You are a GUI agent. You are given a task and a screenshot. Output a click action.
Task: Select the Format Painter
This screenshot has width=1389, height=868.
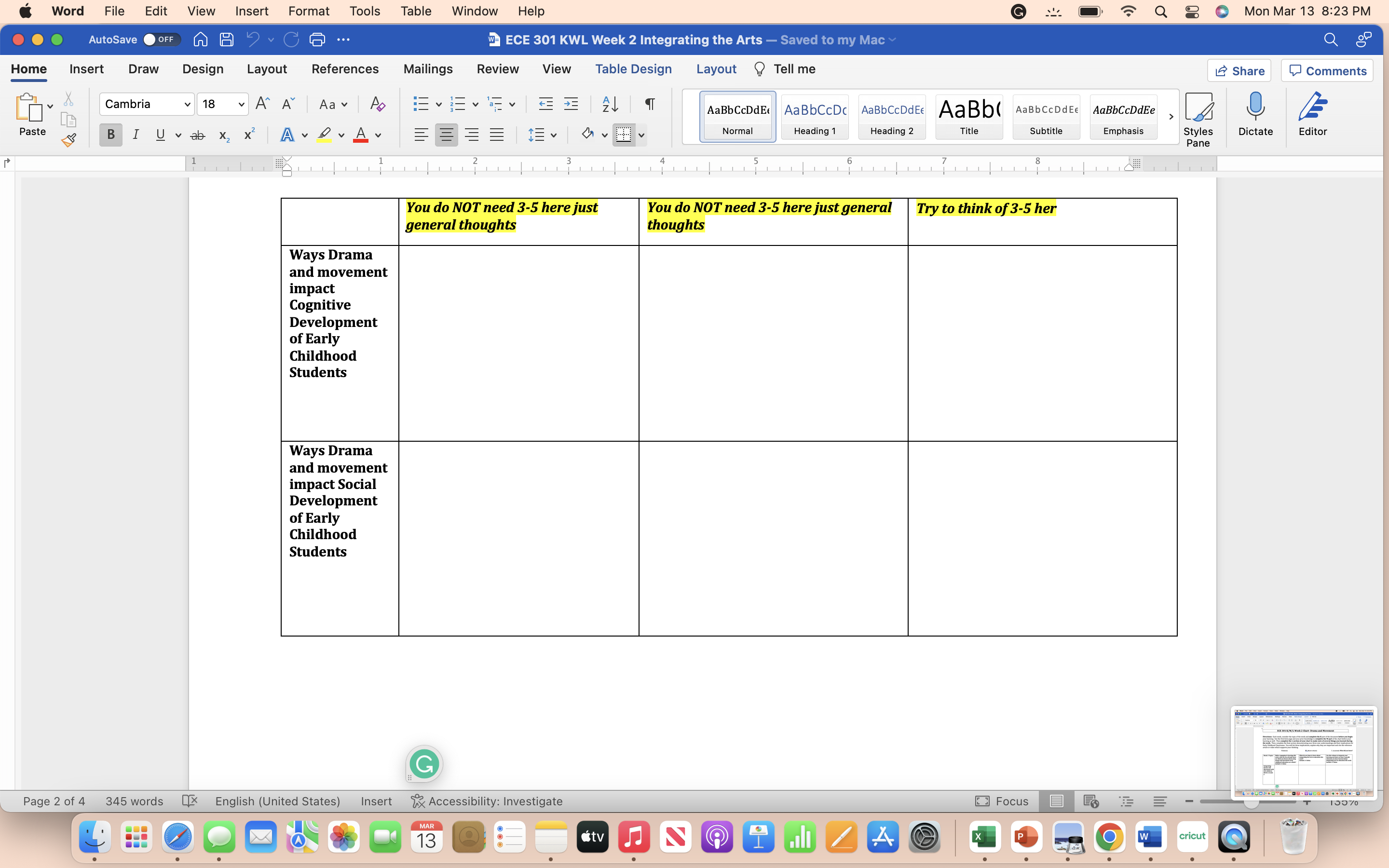tap(68, 139)
